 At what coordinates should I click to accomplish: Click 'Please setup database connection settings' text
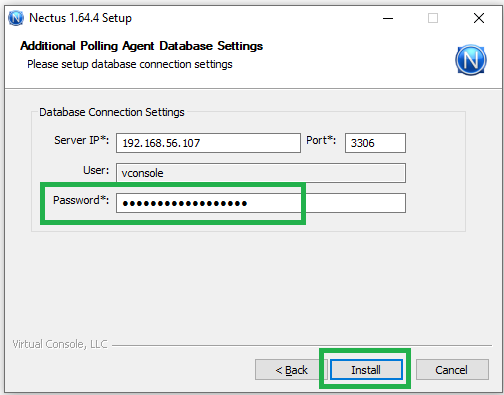coord(130,64)
